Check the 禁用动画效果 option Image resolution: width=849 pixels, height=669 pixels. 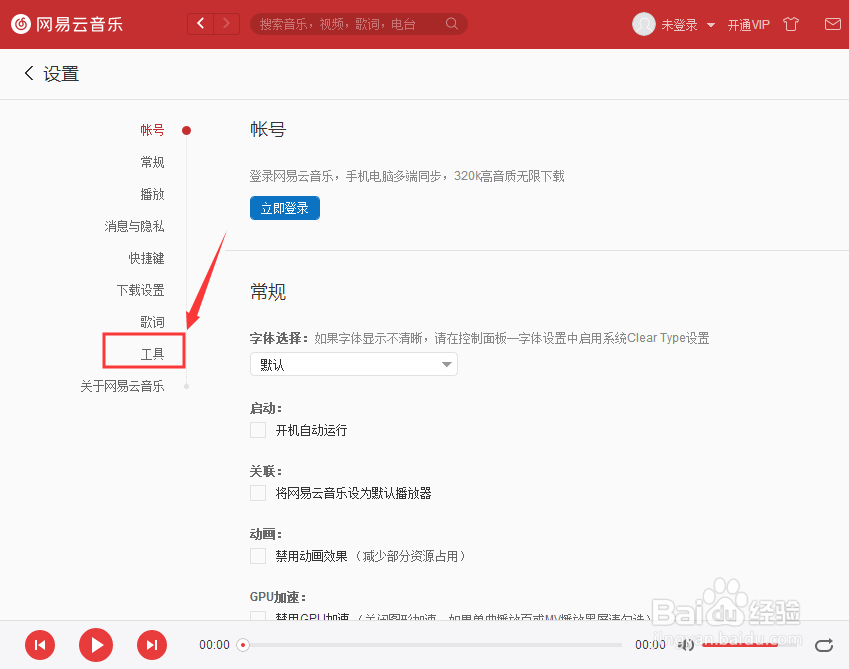point(258,555)
